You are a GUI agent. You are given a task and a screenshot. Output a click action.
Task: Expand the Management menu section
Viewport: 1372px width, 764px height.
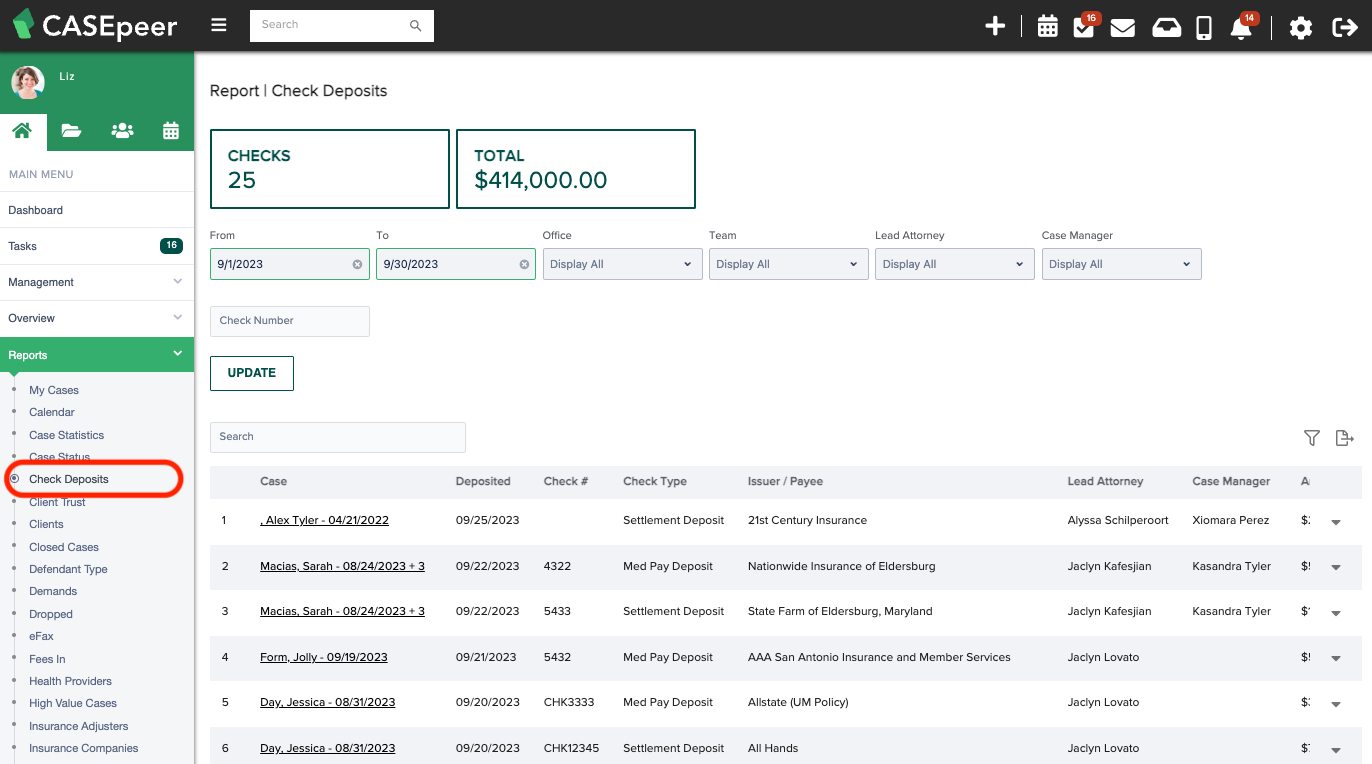click(97, 282)
